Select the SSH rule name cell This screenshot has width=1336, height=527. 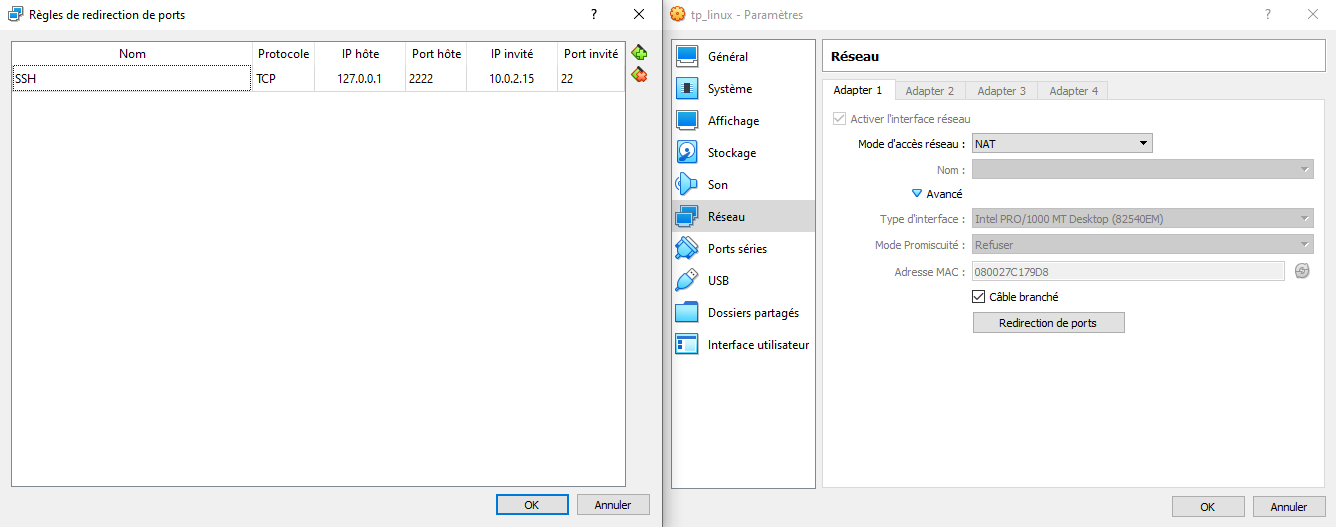(x=131, y=78)
